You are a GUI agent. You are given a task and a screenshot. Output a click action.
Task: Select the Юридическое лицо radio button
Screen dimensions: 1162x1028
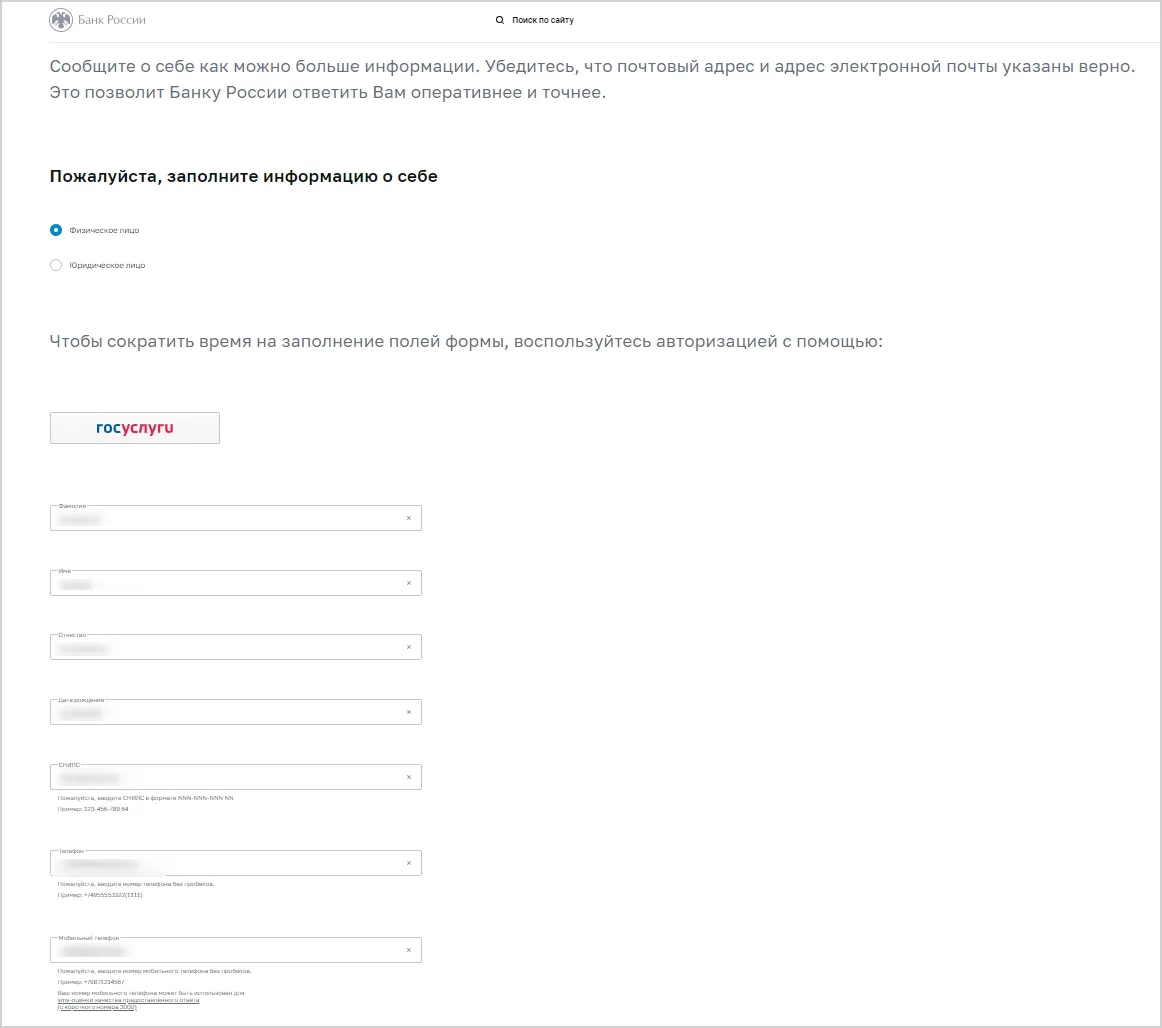pyautogui.click(x=56, y=265)
